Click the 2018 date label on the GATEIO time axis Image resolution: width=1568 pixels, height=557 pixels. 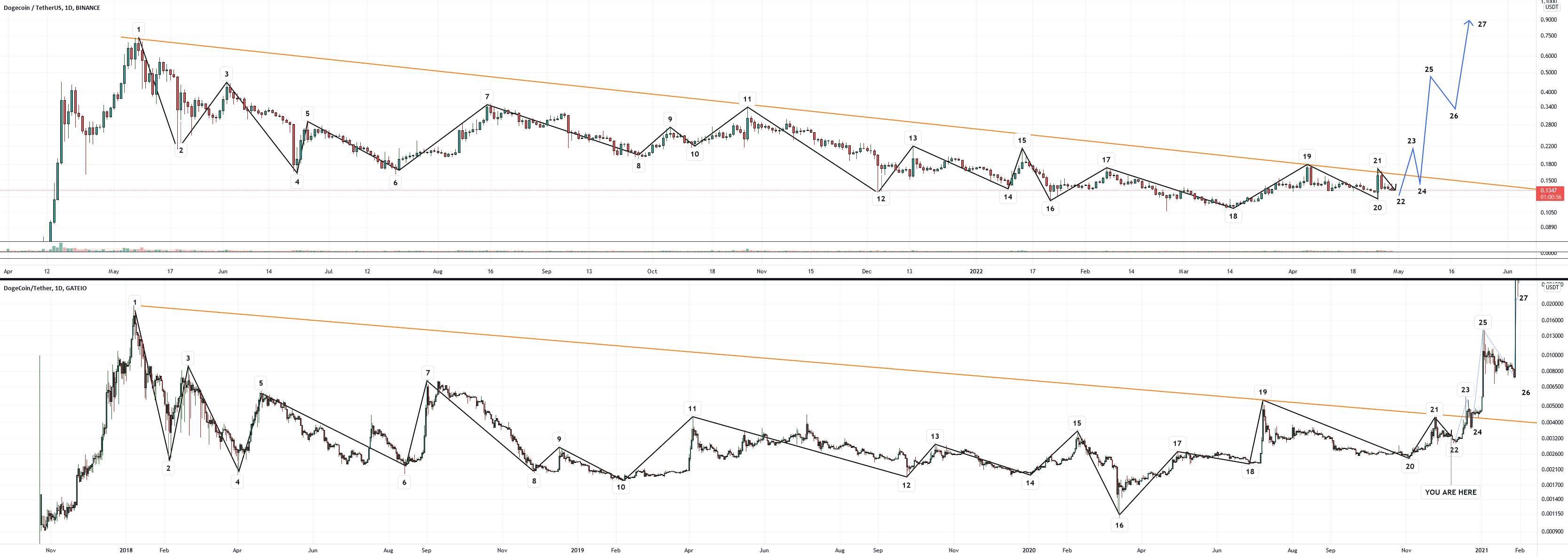[x=126, y=550]
